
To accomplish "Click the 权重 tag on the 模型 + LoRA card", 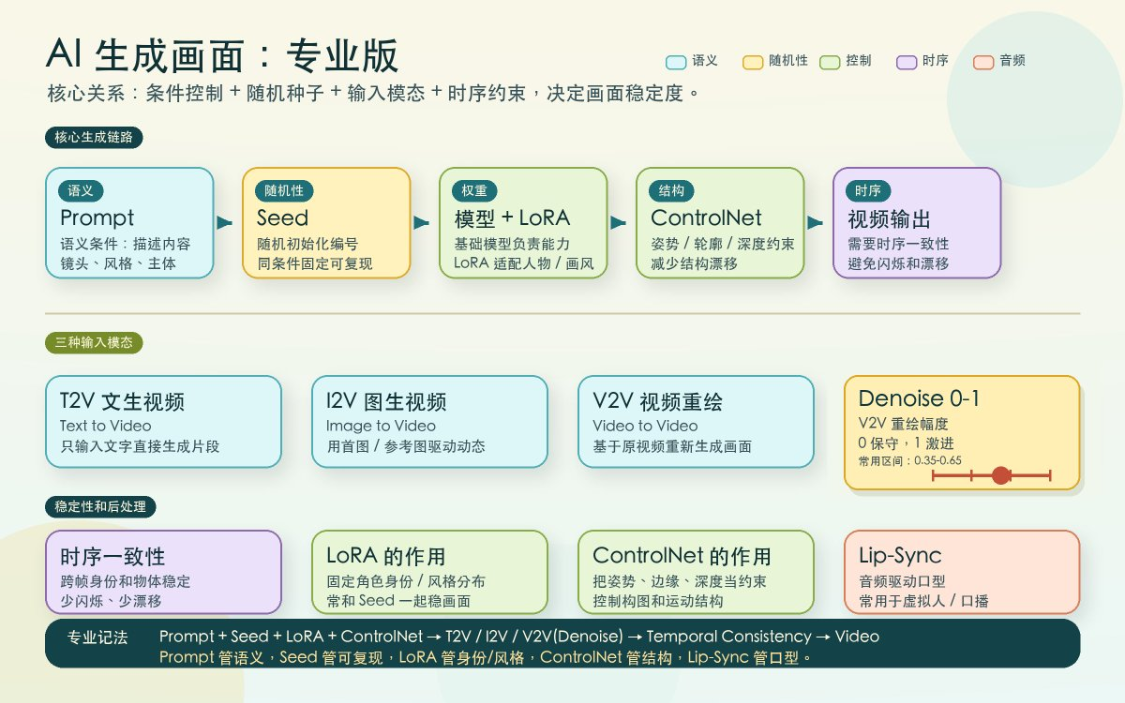I will tap(474, 191).
